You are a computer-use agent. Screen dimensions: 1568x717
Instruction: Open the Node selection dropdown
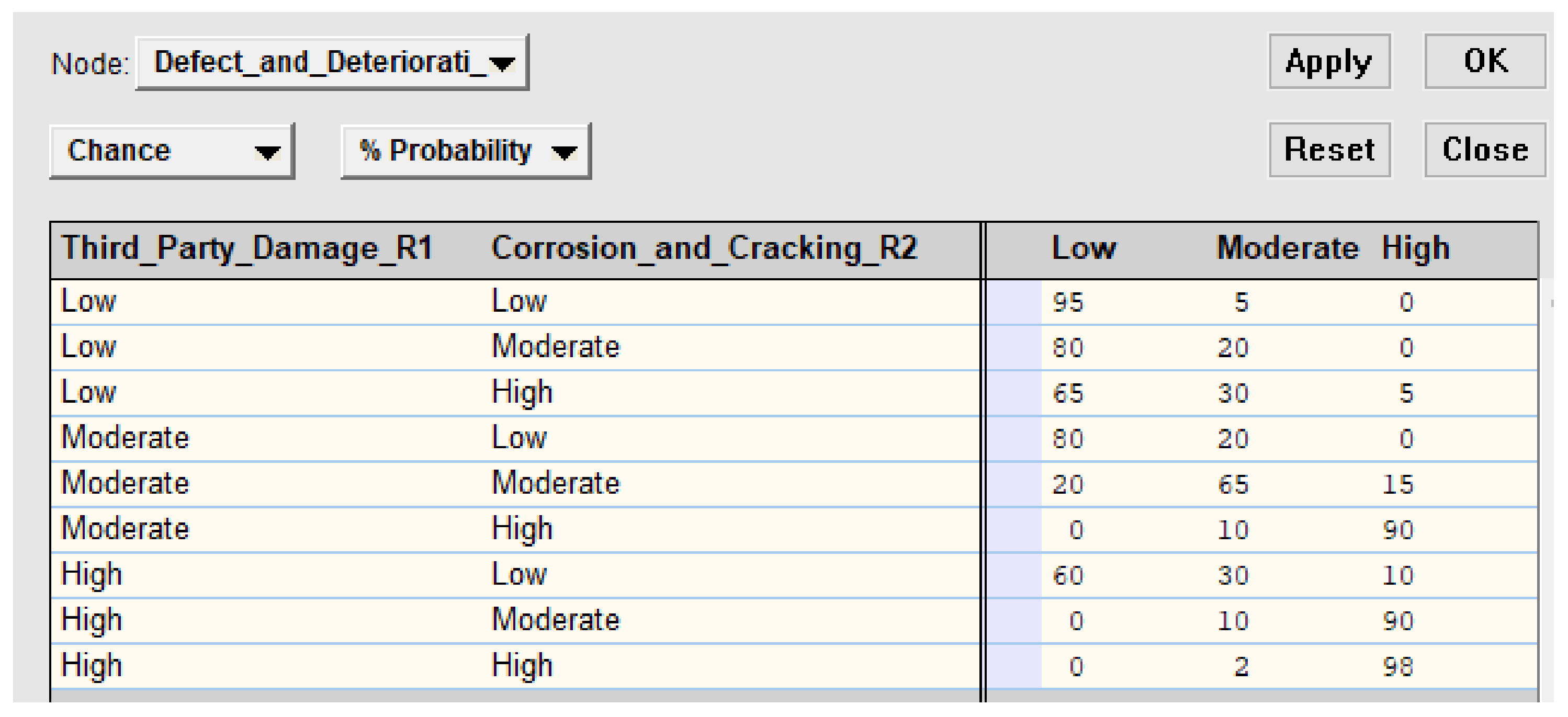332,62
